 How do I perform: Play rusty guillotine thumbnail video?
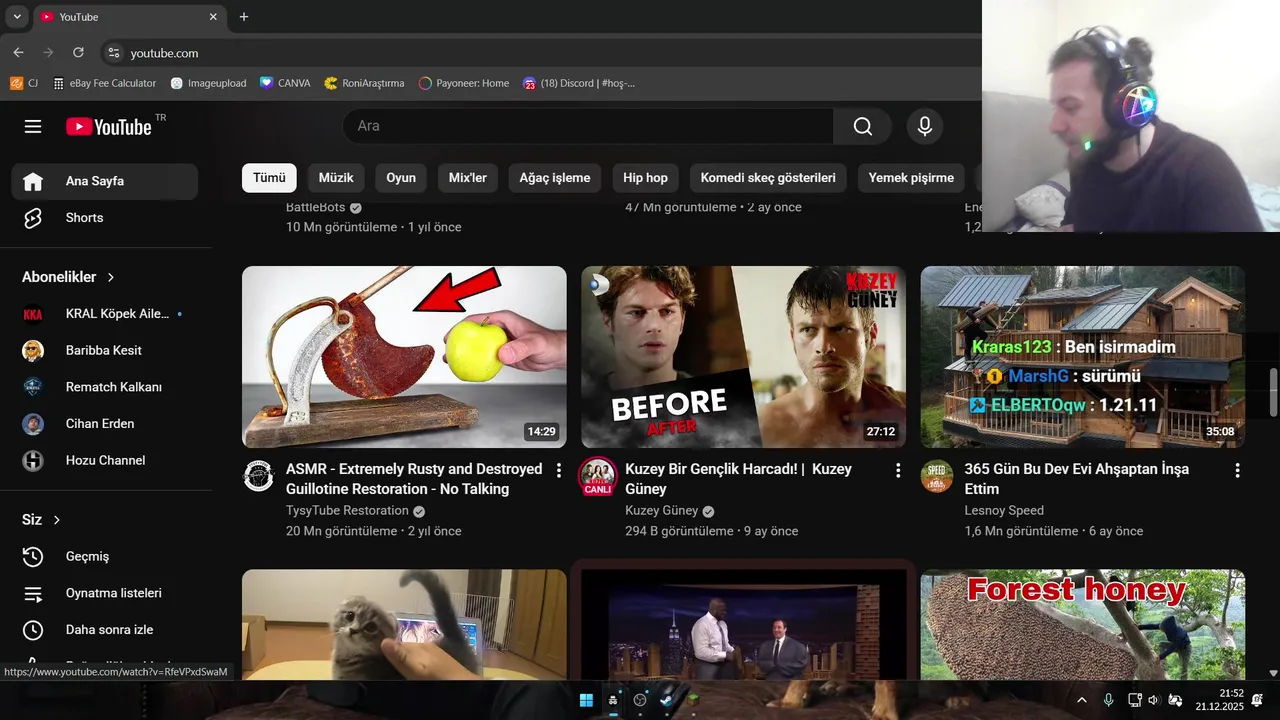[404, 357]
